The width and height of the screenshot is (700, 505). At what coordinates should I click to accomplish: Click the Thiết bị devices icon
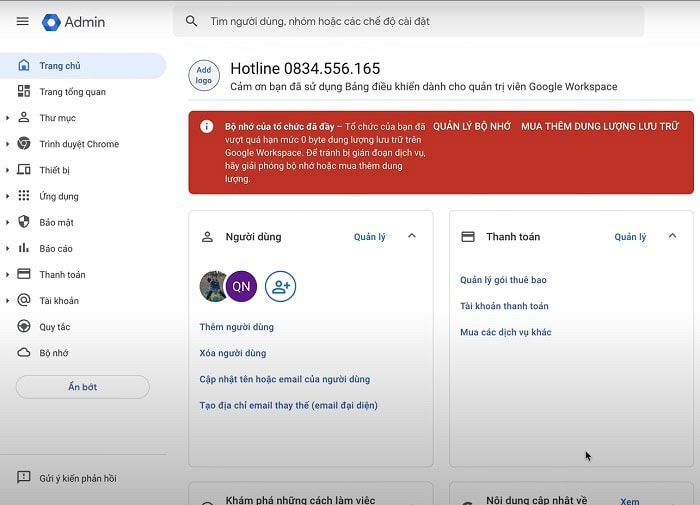[24, 170]
